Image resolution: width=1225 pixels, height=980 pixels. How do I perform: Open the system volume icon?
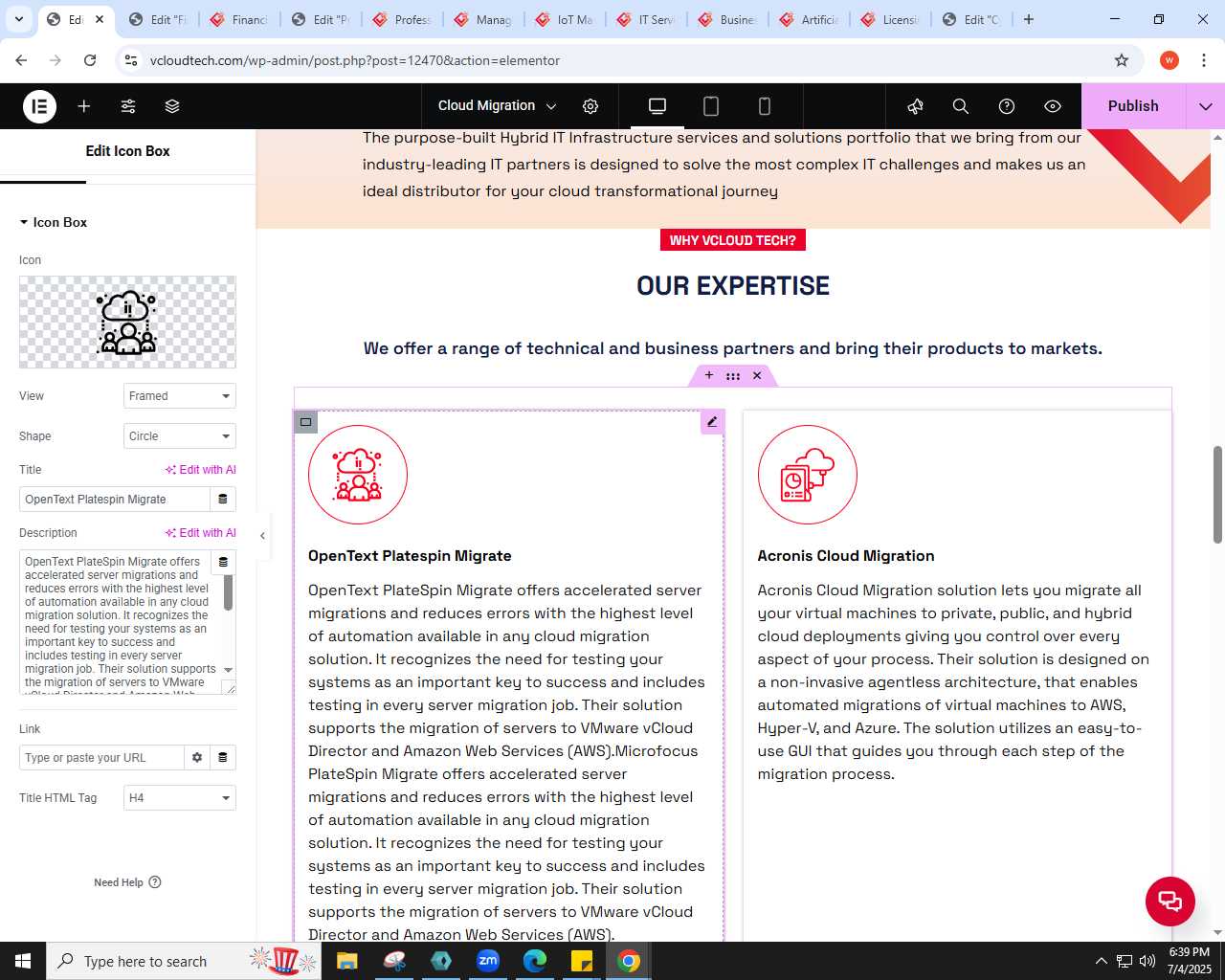click(1147, 961)
